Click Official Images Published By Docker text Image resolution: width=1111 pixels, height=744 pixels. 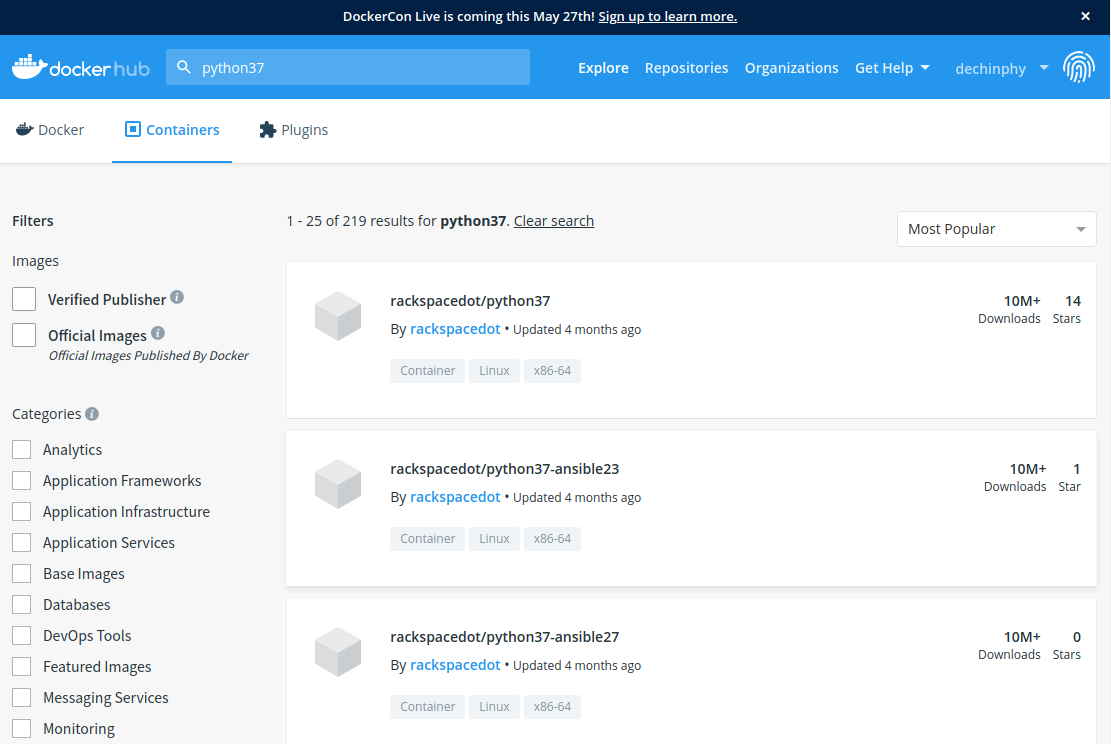coord(148,356)
